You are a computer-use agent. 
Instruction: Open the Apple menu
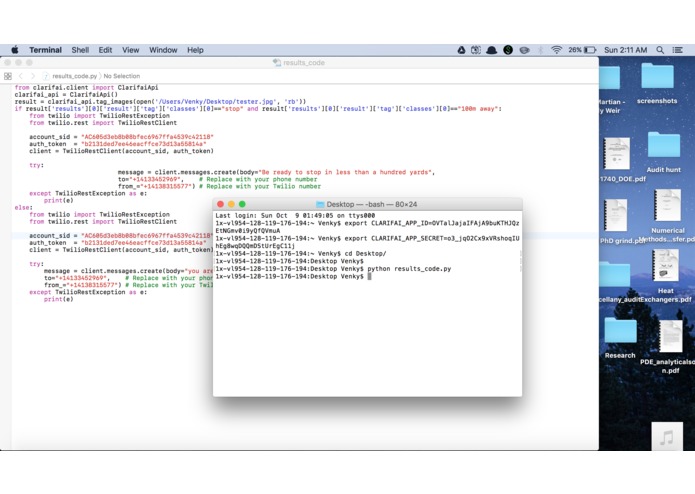coord(15,50)
